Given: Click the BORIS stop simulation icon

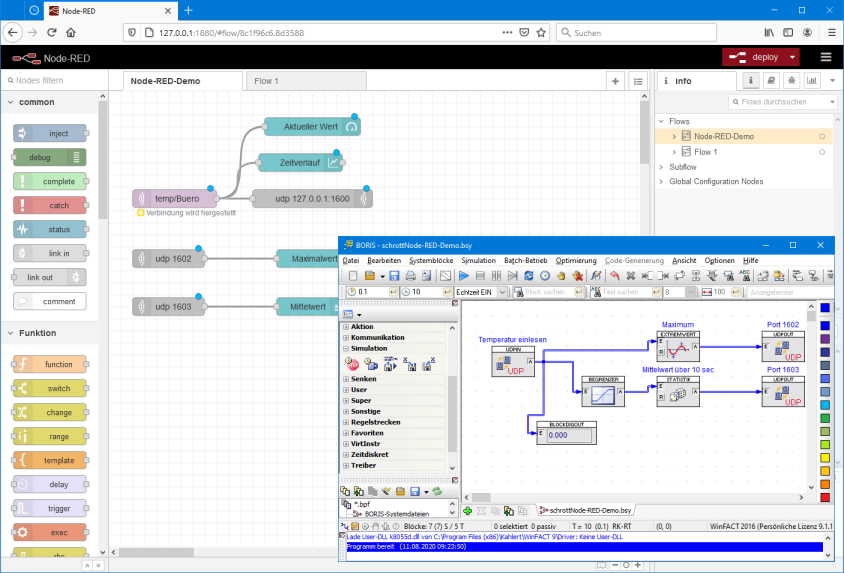Looking at the screenshot, I should click(x=480, y=276).
